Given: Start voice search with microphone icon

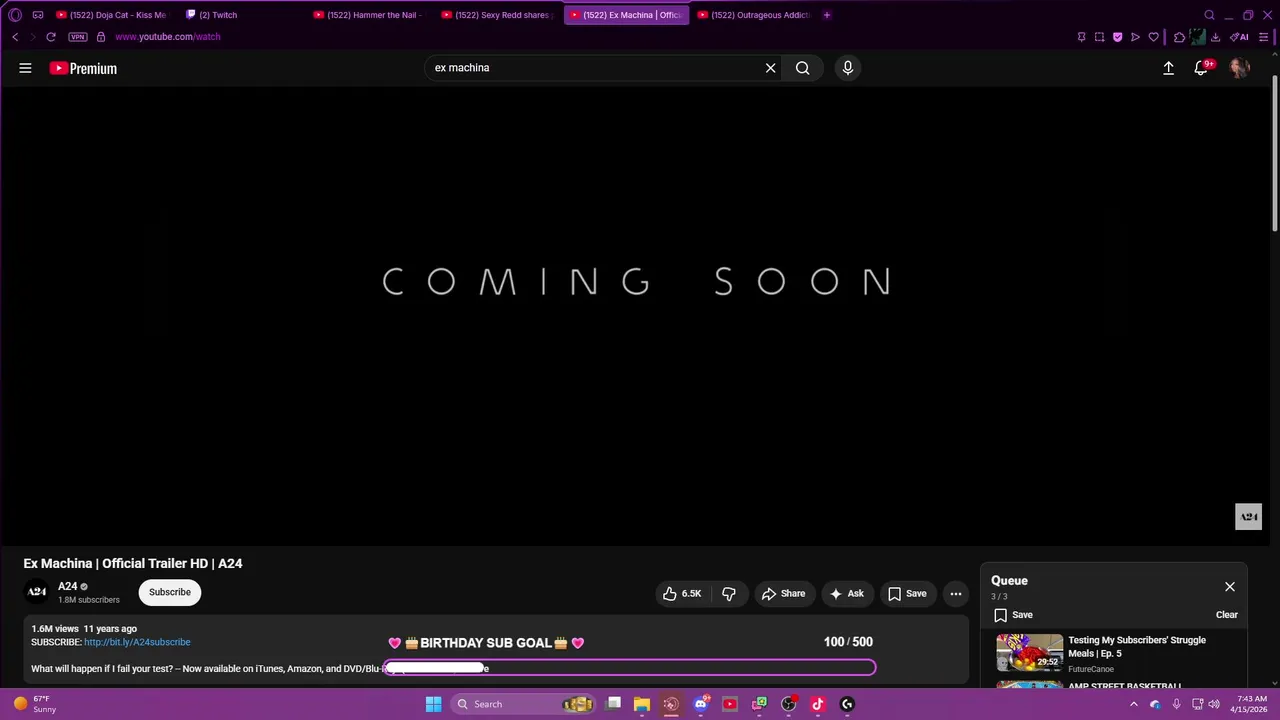Looking at the screenshot, I should tap(847, 68).
